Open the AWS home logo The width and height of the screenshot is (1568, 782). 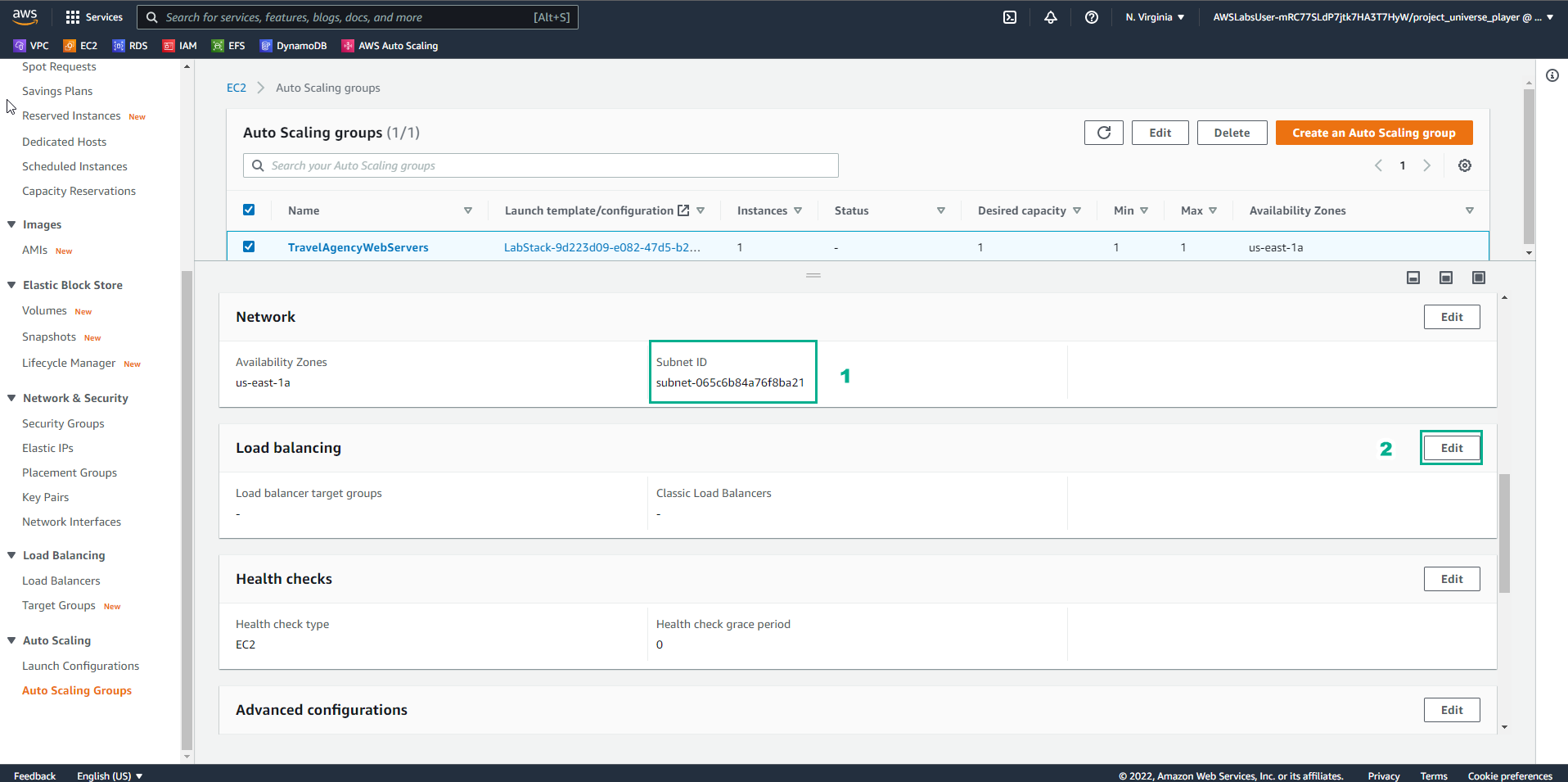(25, 16)
